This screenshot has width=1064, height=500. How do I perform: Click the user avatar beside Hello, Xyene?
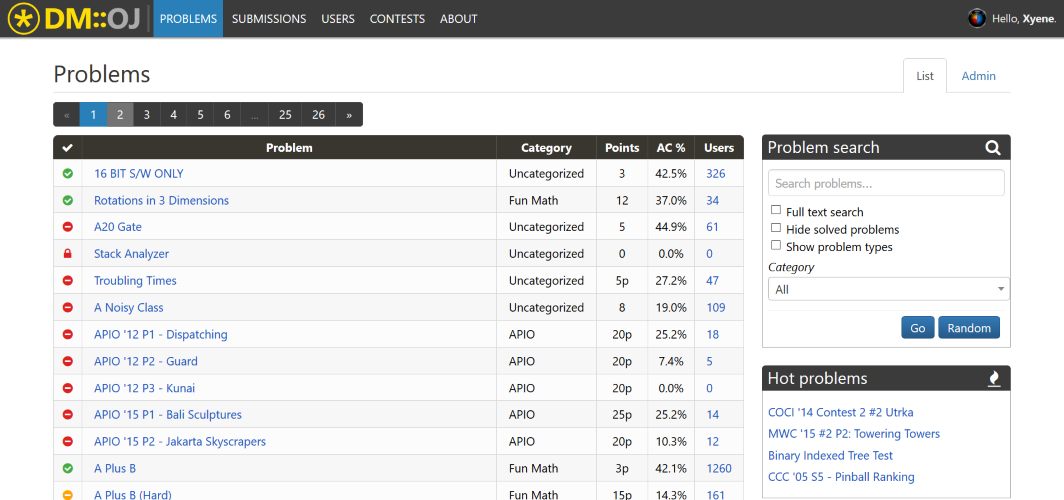[976, 18]
